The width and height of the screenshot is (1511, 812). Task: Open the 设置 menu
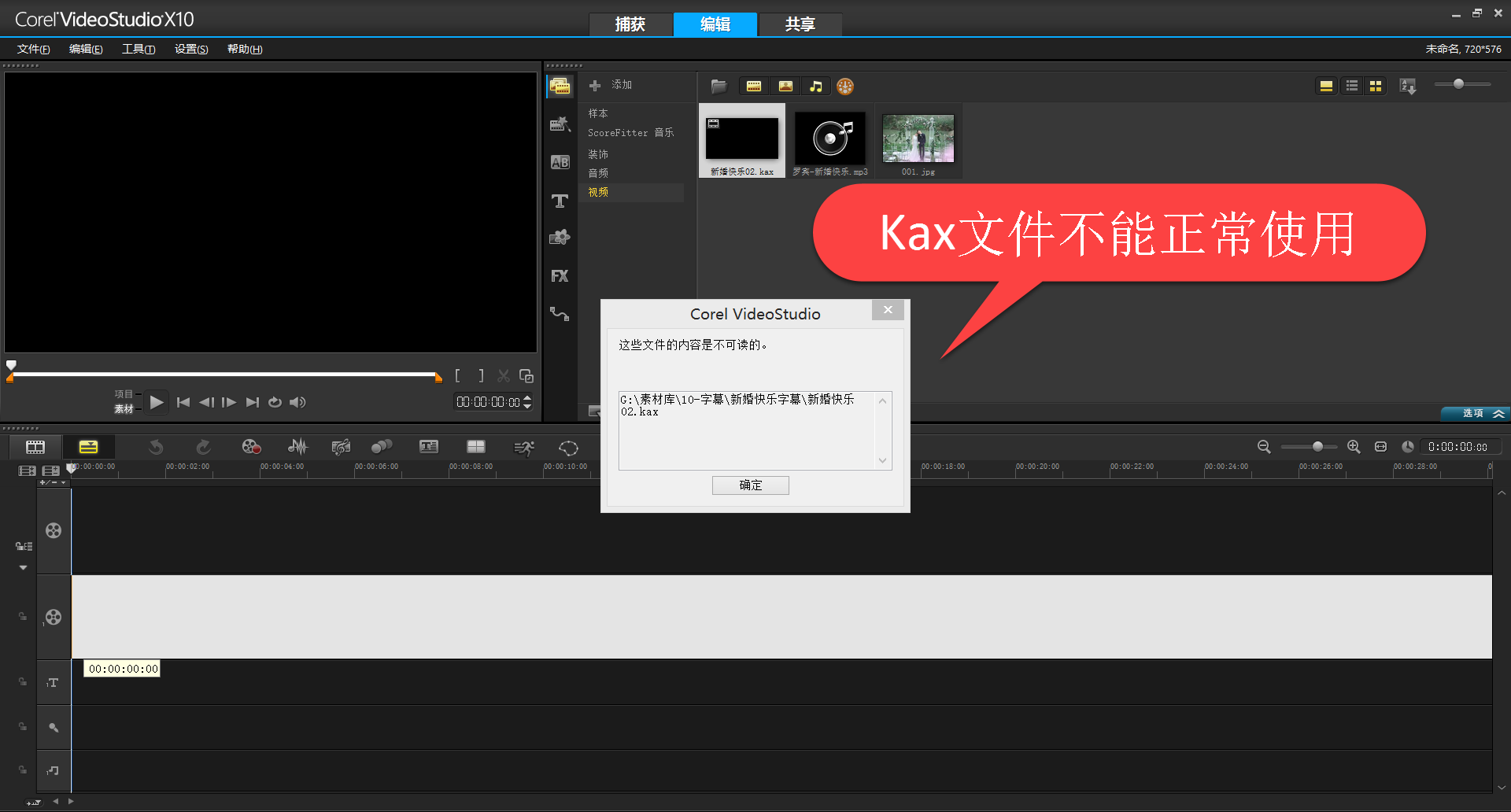coord(191,49)
